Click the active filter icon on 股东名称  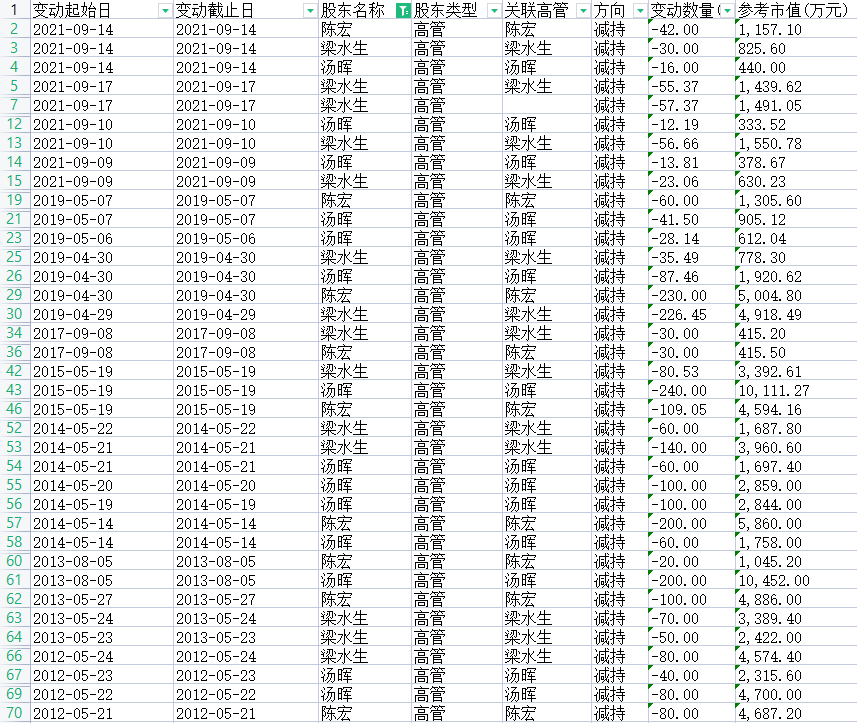(403, 10)
